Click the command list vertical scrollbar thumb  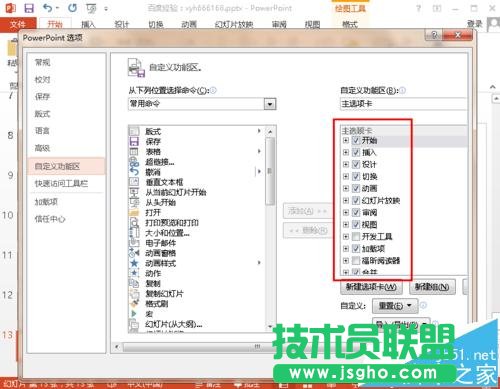coord(270,171)
